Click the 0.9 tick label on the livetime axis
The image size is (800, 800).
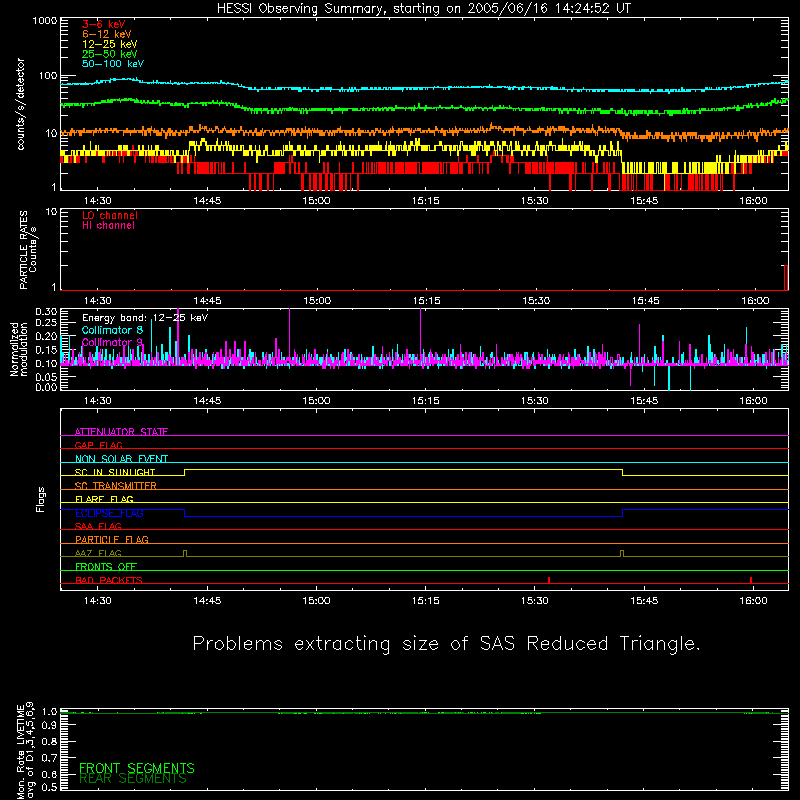[50, 726]
